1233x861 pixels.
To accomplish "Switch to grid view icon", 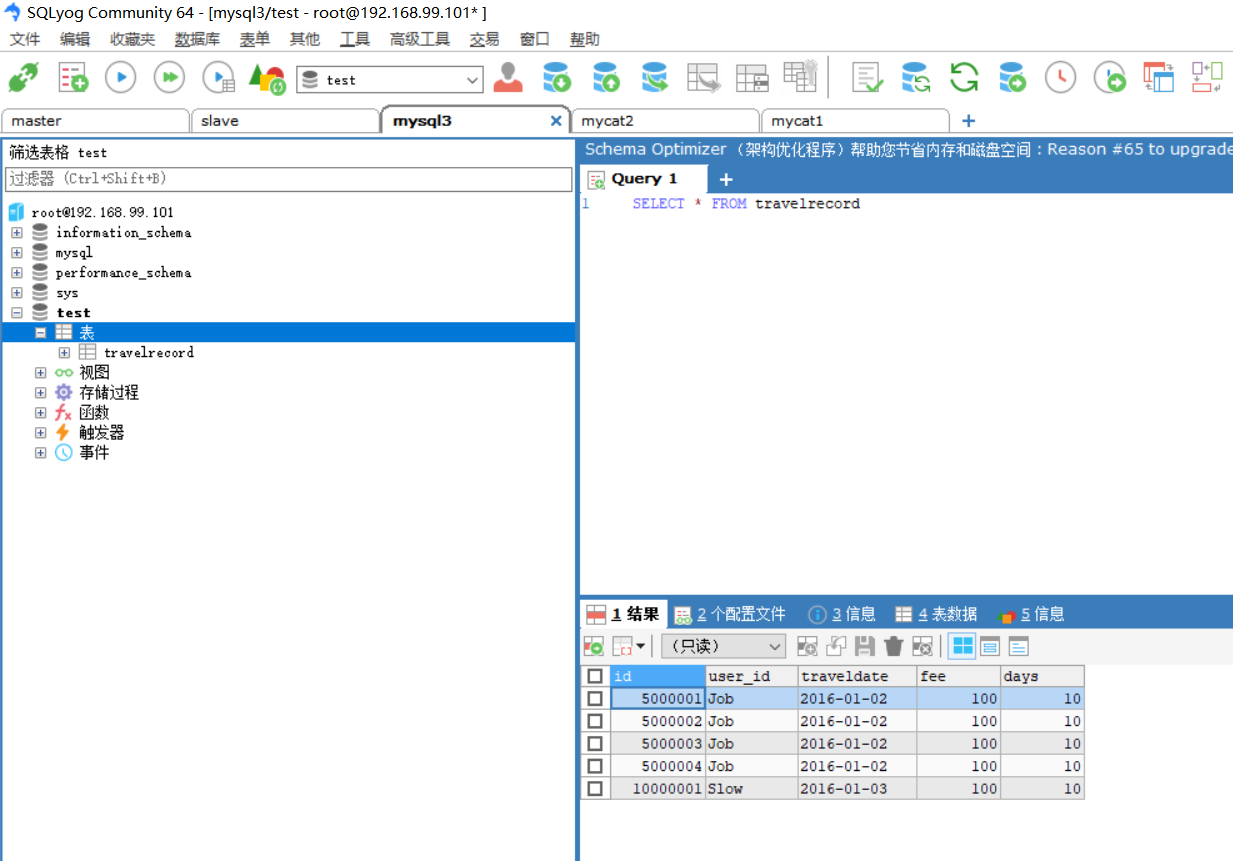I will 962,646.
